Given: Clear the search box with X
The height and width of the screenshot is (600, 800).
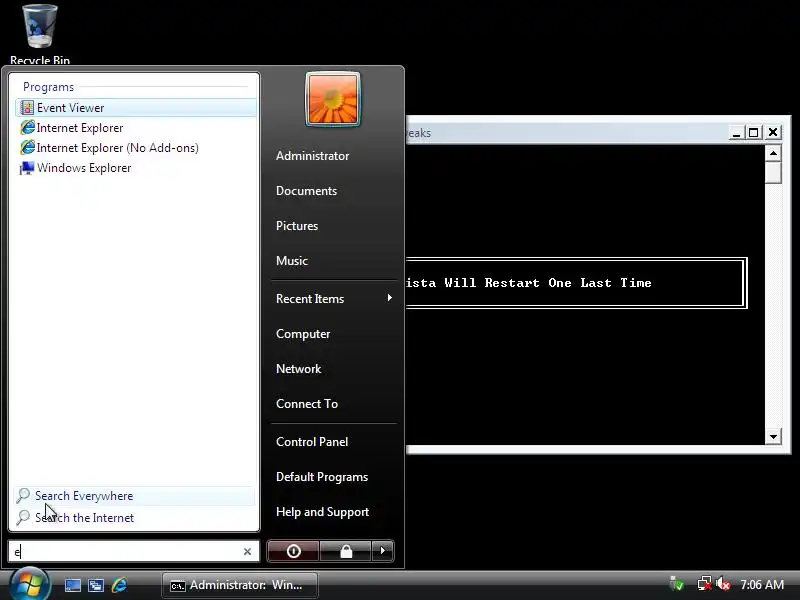Looking at the screenshot, I should coord(247,552).
